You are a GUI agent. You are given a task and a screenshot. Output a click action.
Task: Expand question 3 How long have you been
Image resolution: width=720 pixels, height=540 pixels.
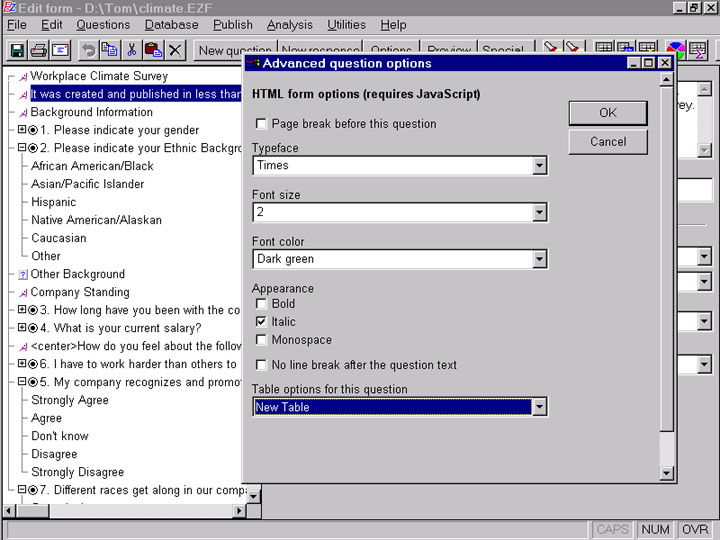click(22, 310)
